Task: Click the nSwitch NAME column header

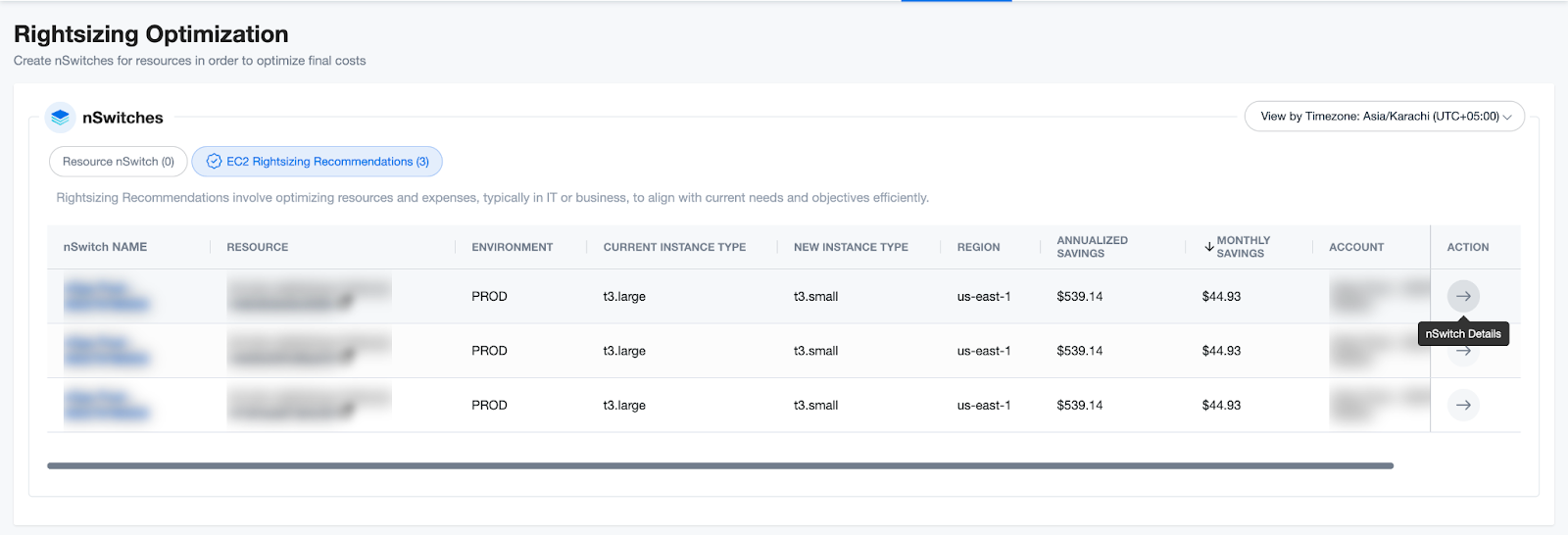Action: [x=105, y=247]
